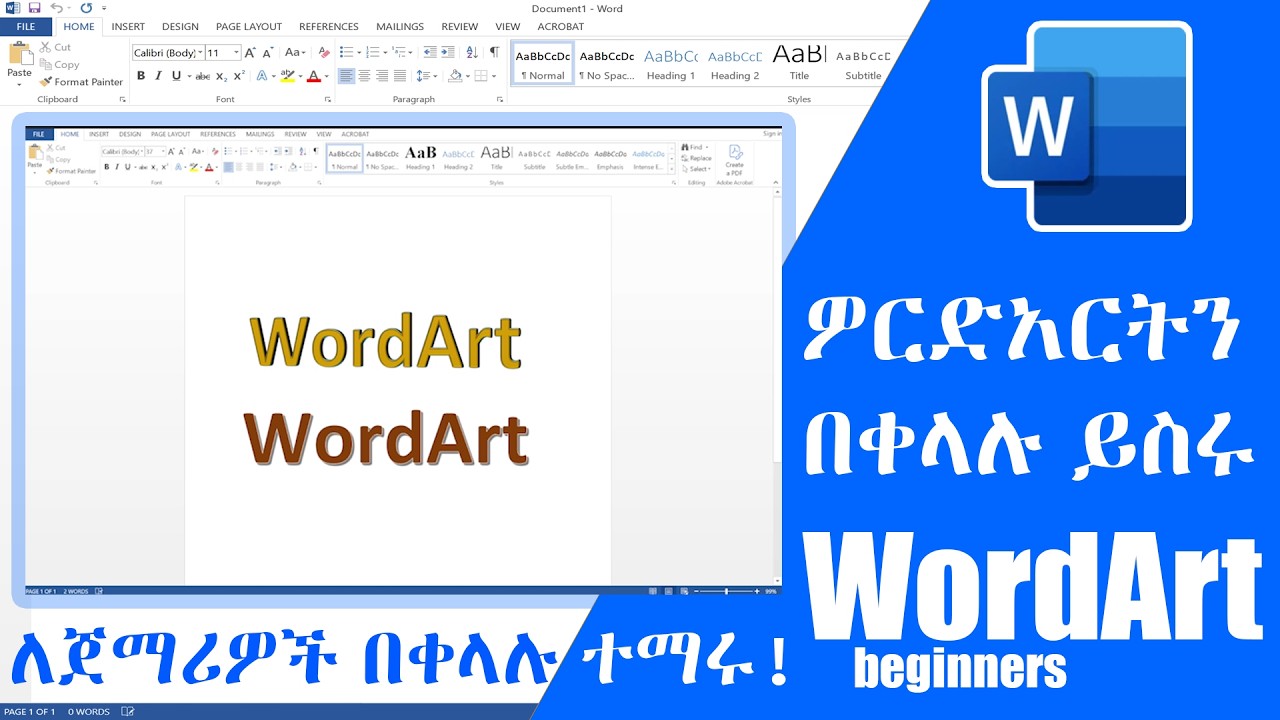Enable Center alignment in the top ribbon
This screenshot has height=720, width=1280.
[364, 76]
